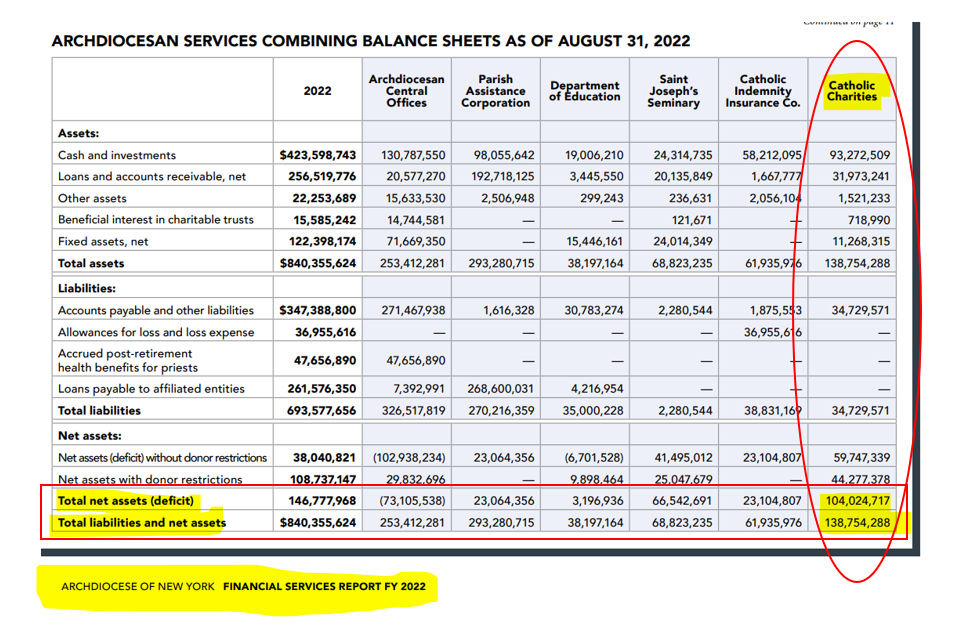Select the "Liabilities:" section heading

[x=87, y=288]
